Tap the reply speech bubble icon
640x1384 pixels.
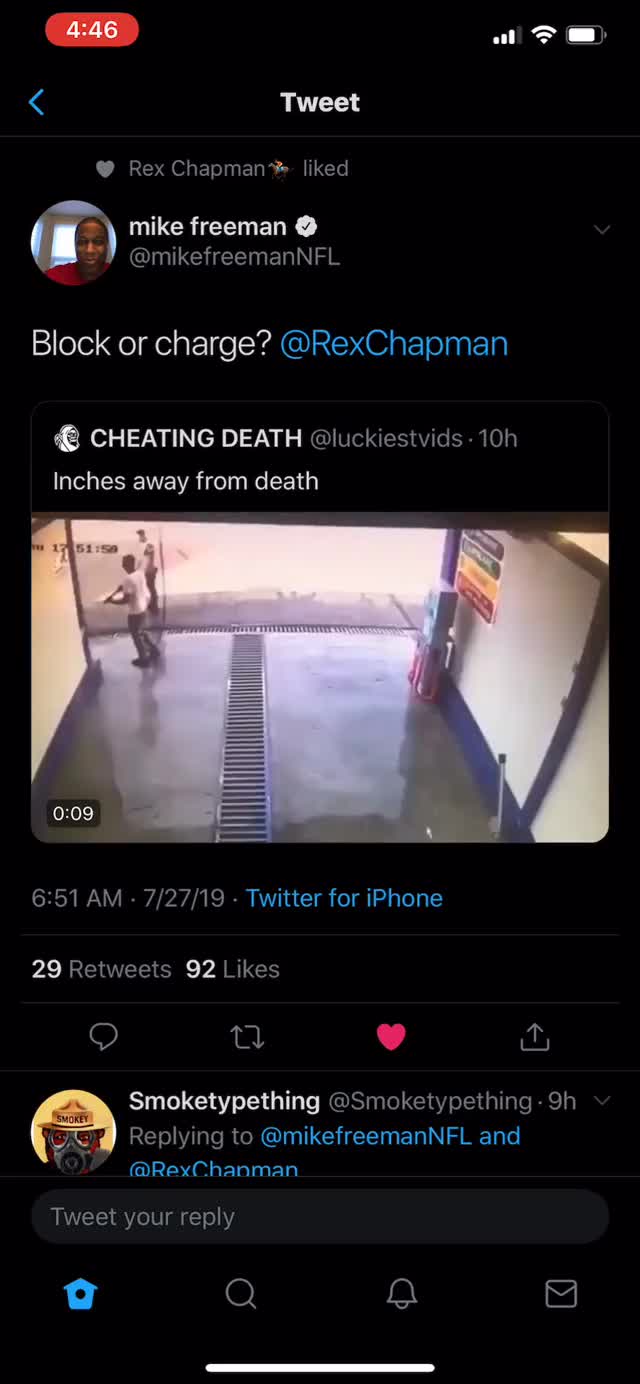click(104, 1037)
